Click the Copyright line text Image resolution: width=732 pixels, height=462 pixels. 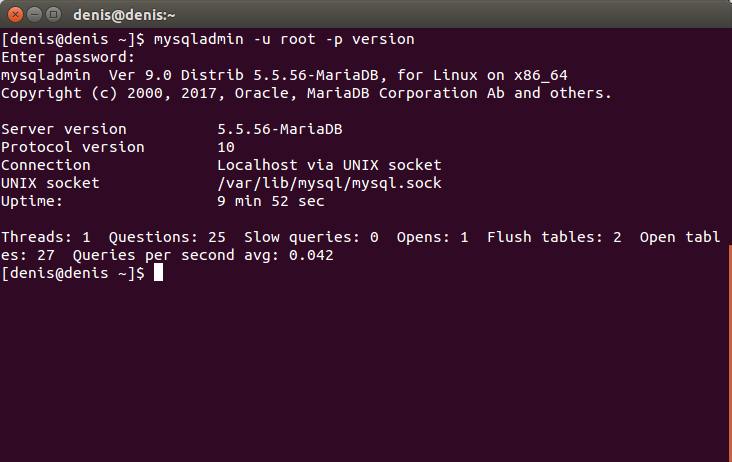click(x=306, y=93)
